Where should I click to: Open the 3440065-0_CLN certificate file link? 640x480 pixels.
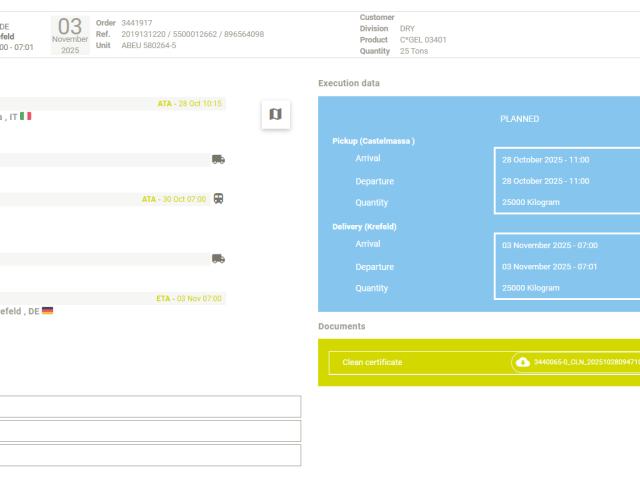pyautogui.click(x=586, y=362)
